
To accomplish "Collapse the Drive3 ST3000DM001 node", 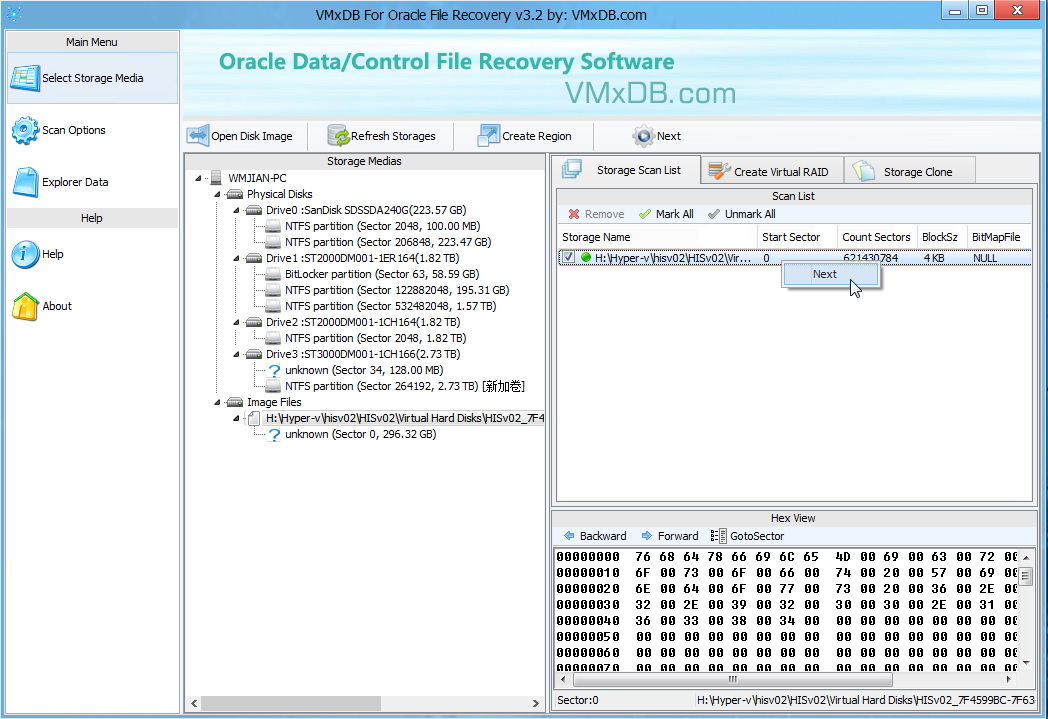I will [236, 355].
